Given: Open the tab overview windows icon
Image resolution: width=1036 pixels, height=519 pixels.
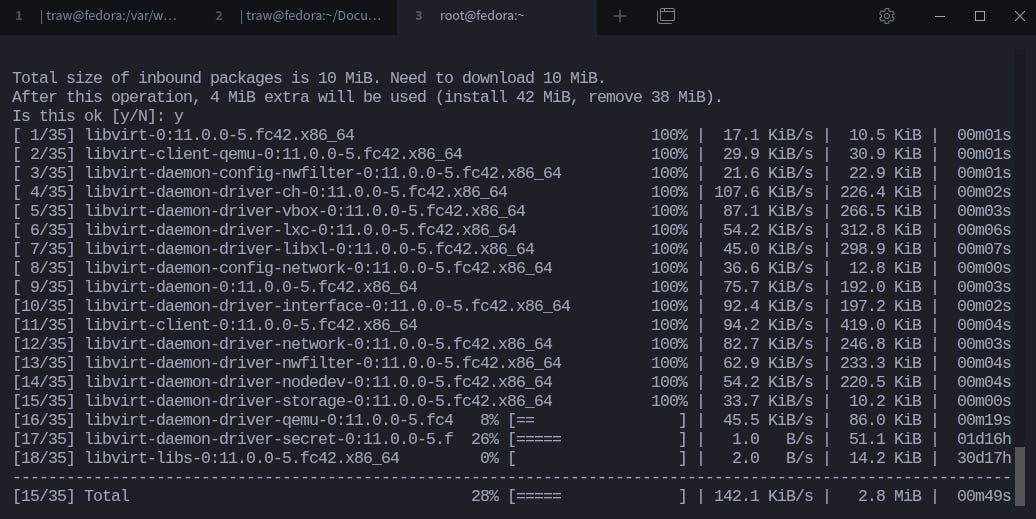Looking at the screenshot, I should pos(665,16).
